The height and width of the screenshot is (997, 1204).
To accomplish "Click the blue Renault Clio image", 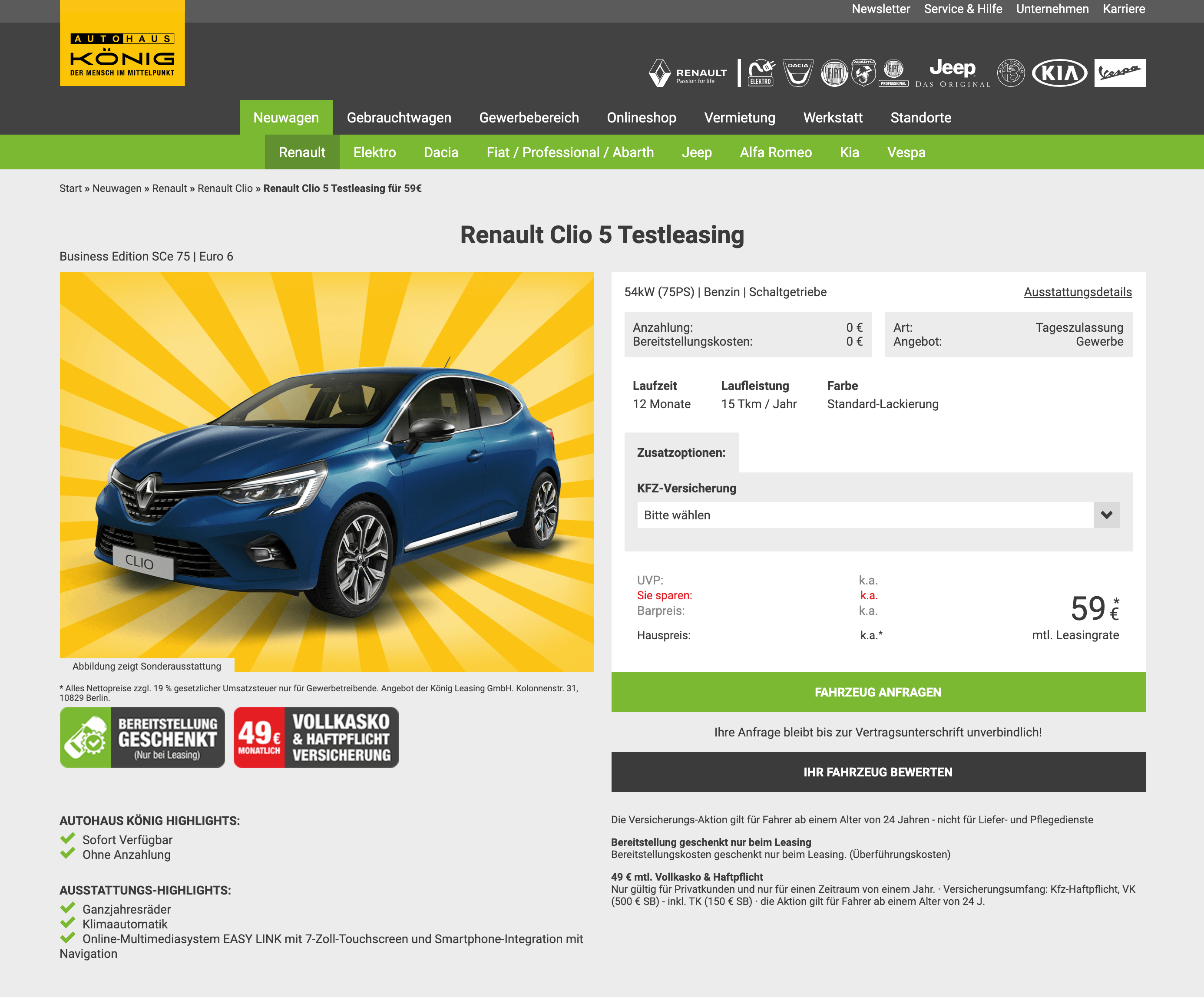I will coord(327,471).
